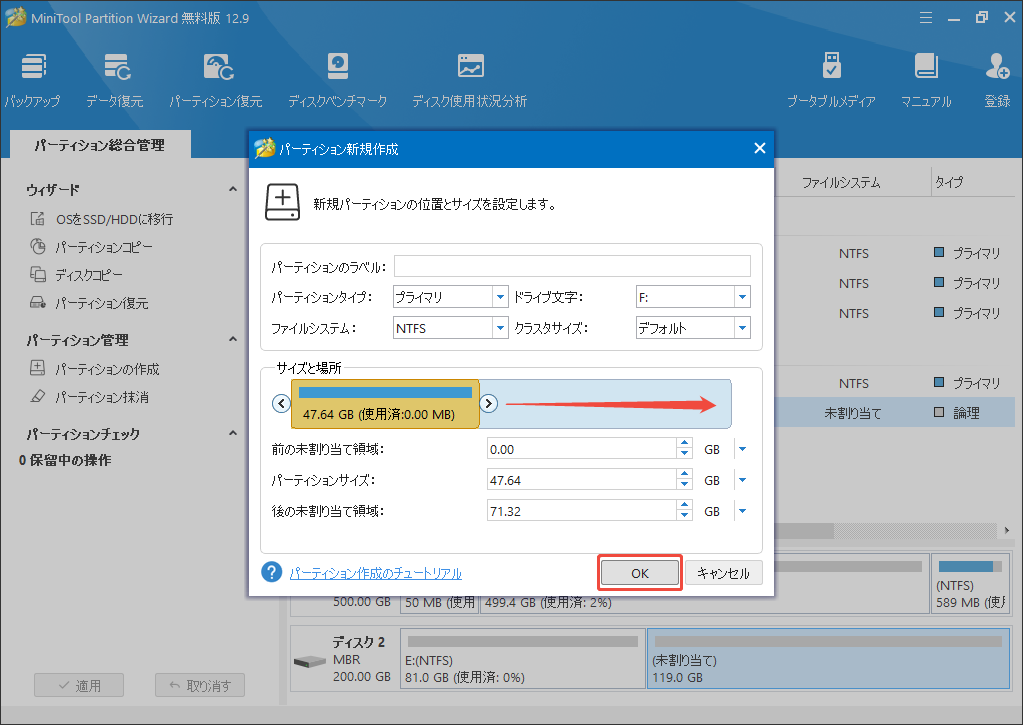Launch パーティション復元 from top toolbar
The height and width of the screenshot is (725, 1023).
coord(216,80)
